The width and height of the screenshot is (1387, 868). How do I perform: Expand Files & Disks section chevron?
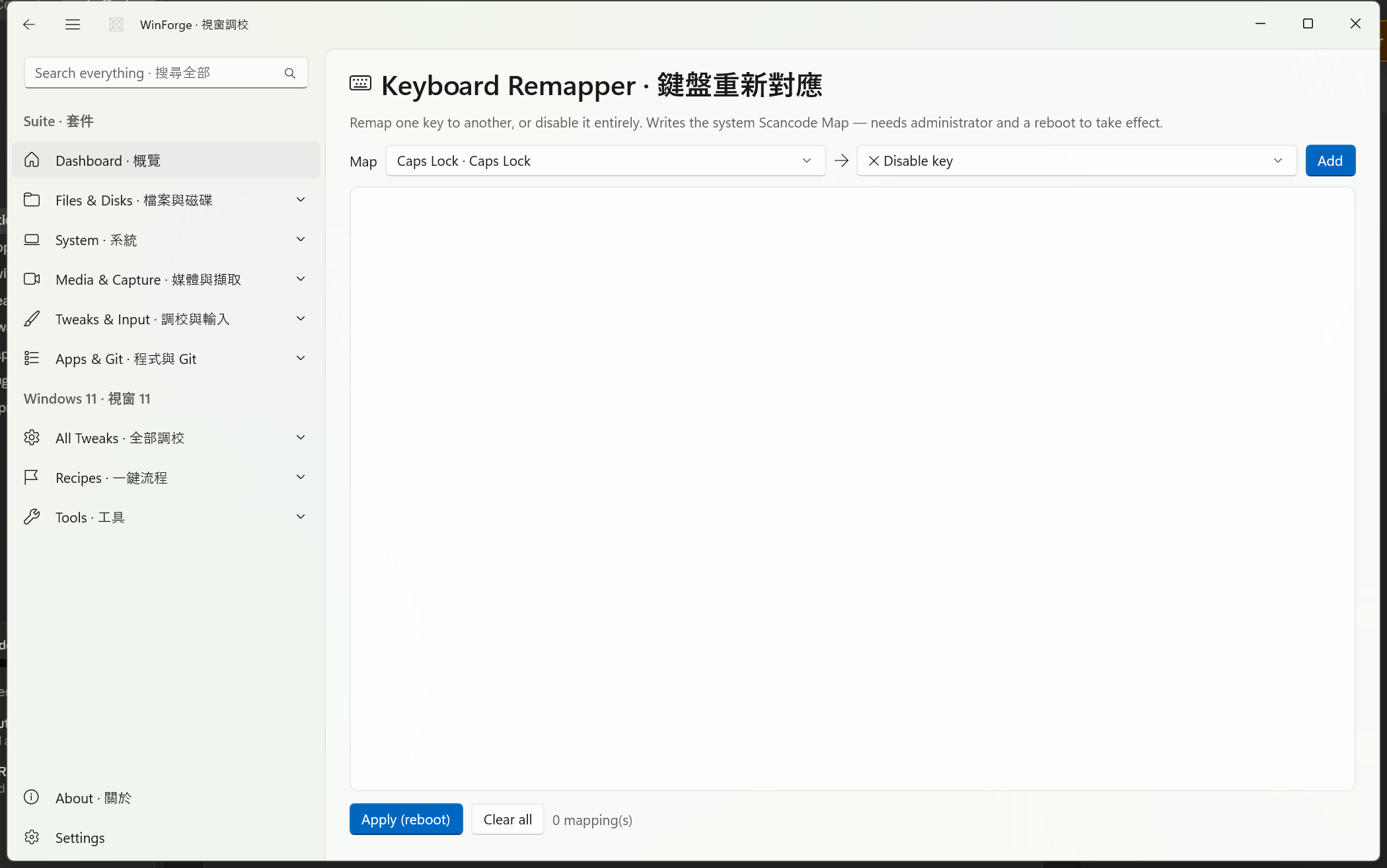301,200
